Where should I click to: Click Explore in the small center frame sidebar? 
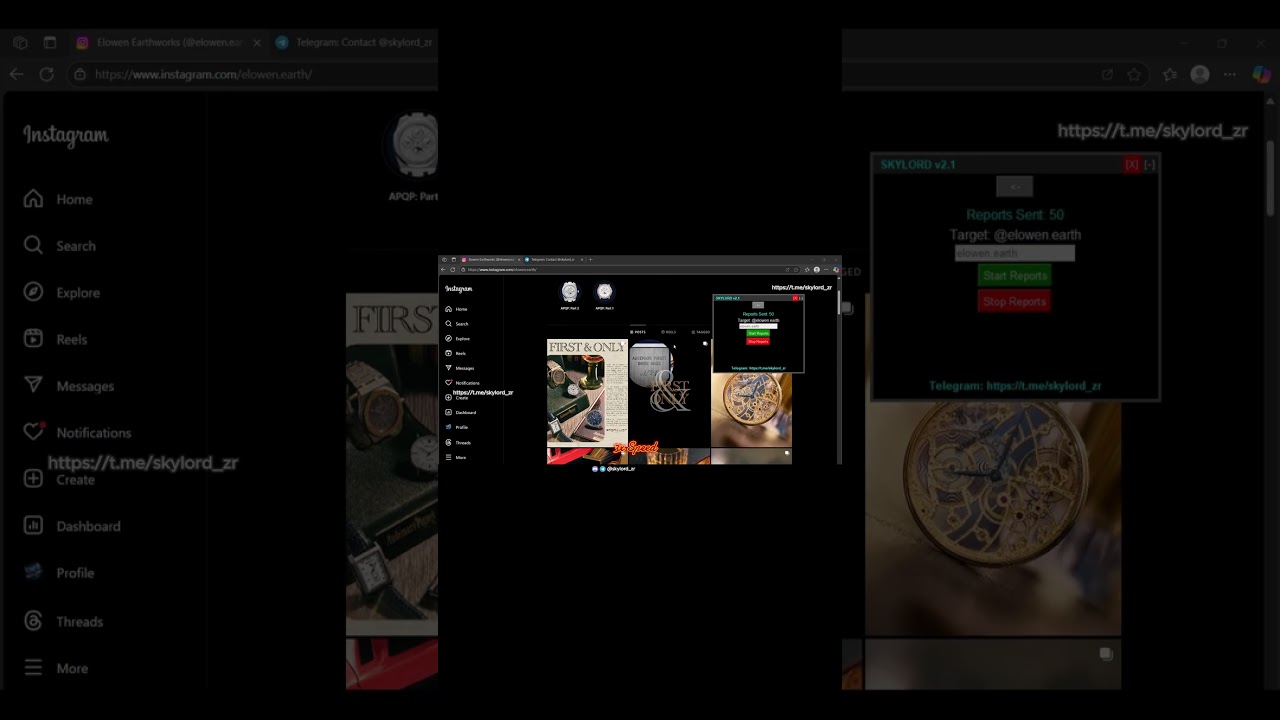point(457,339)
